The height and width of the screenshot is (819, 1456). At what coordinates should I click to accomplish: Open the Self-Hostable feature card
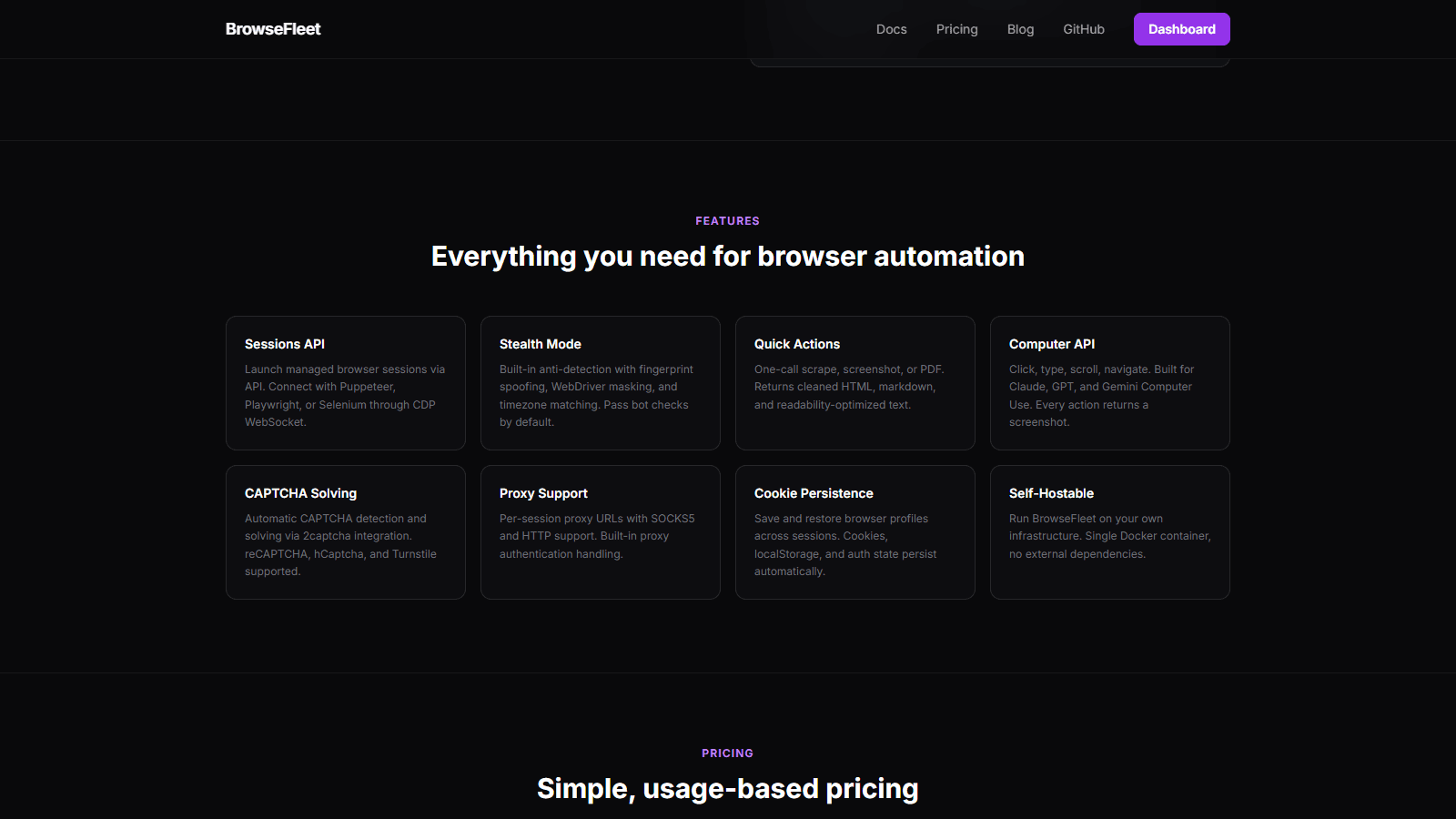coord(1109,531)
